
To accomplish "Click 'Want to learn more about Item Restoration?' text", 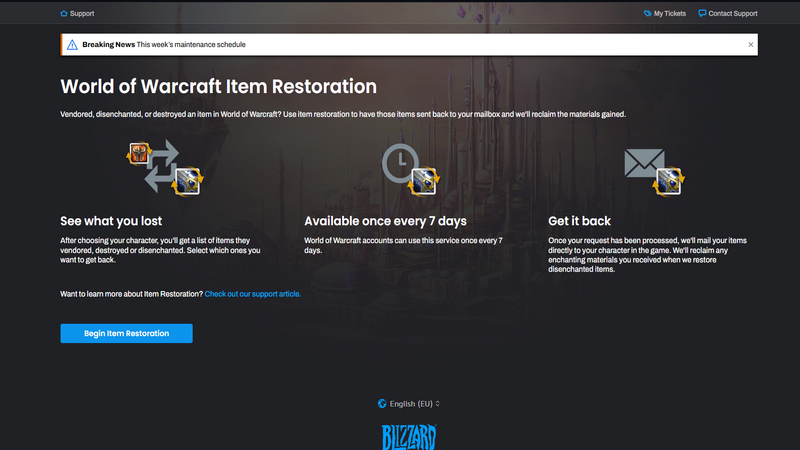I will pyautogui.click(x=132, y=294).
